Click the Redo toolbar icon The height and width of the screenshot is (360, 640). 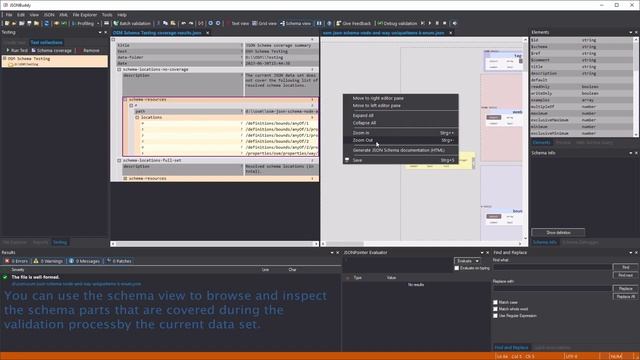pos(191,23)
